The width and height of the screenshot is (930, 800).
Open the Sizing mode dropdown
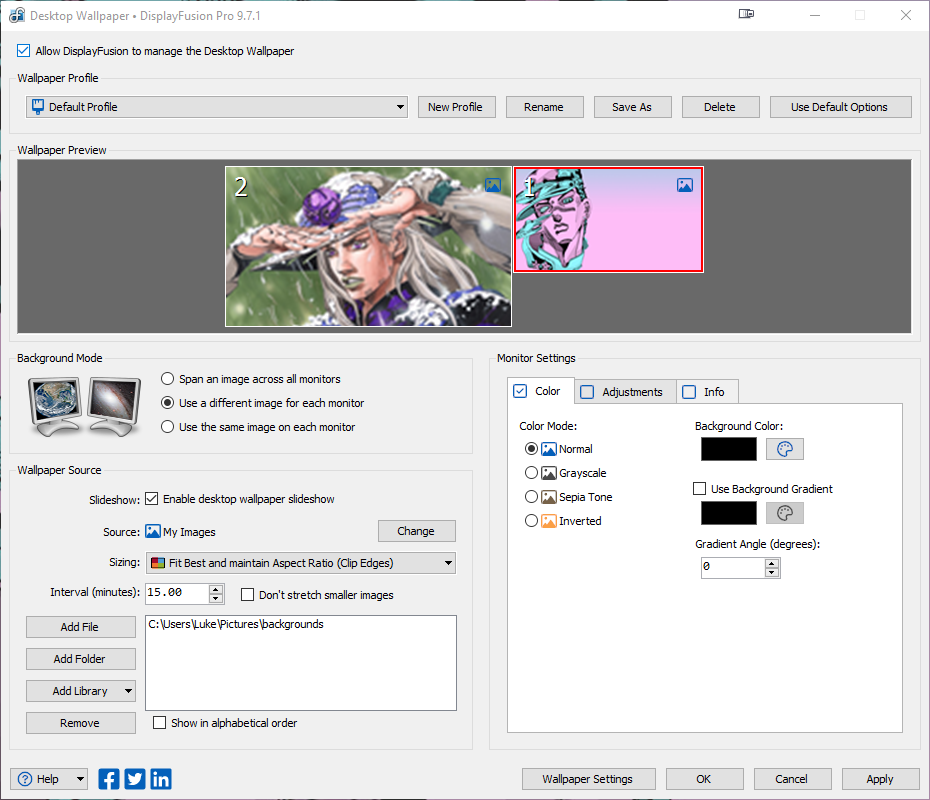pyautogui.click(x=448, y=563)
